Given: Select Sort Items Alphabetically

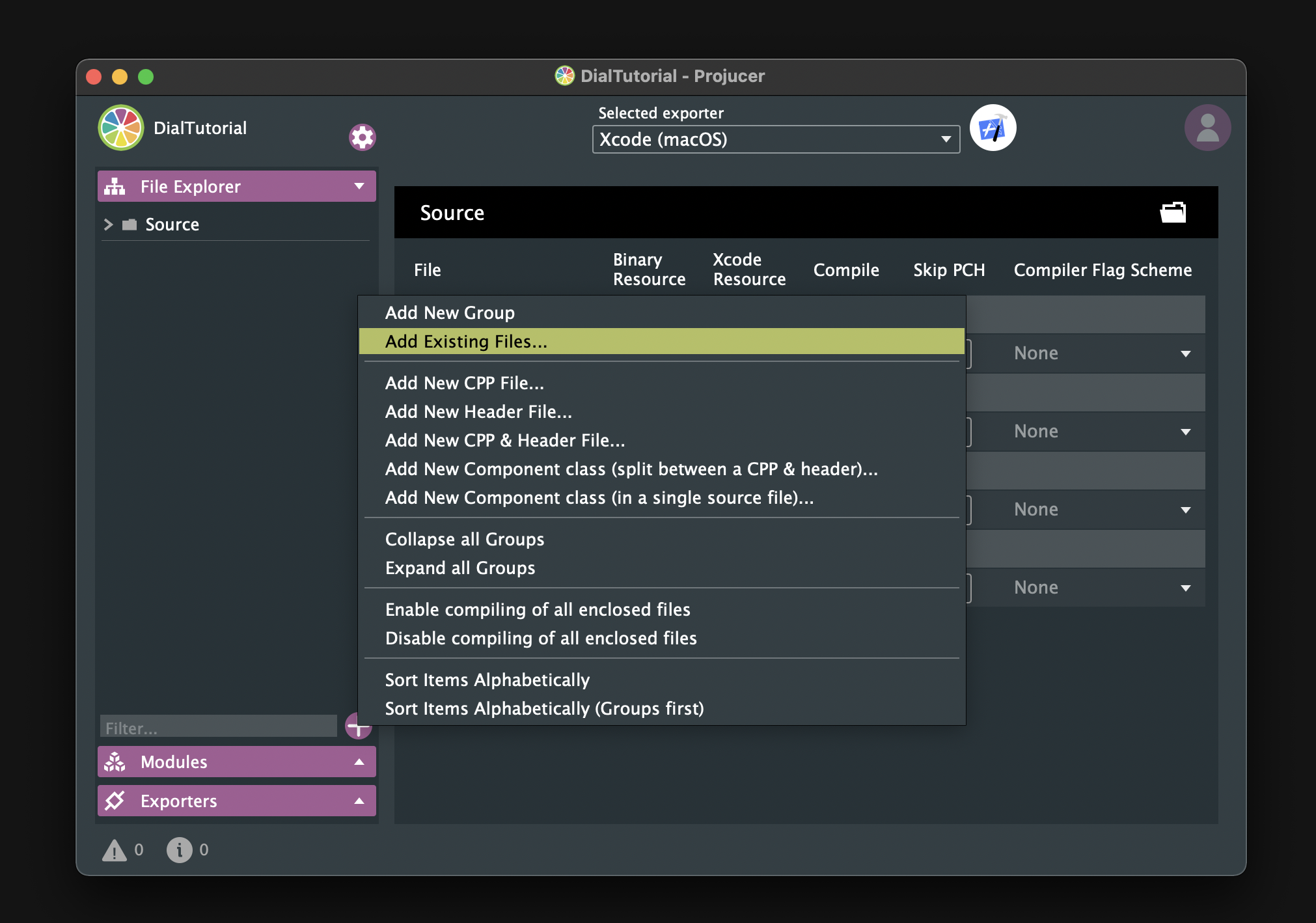Looking at the screenshot, I should click(662, 680).
